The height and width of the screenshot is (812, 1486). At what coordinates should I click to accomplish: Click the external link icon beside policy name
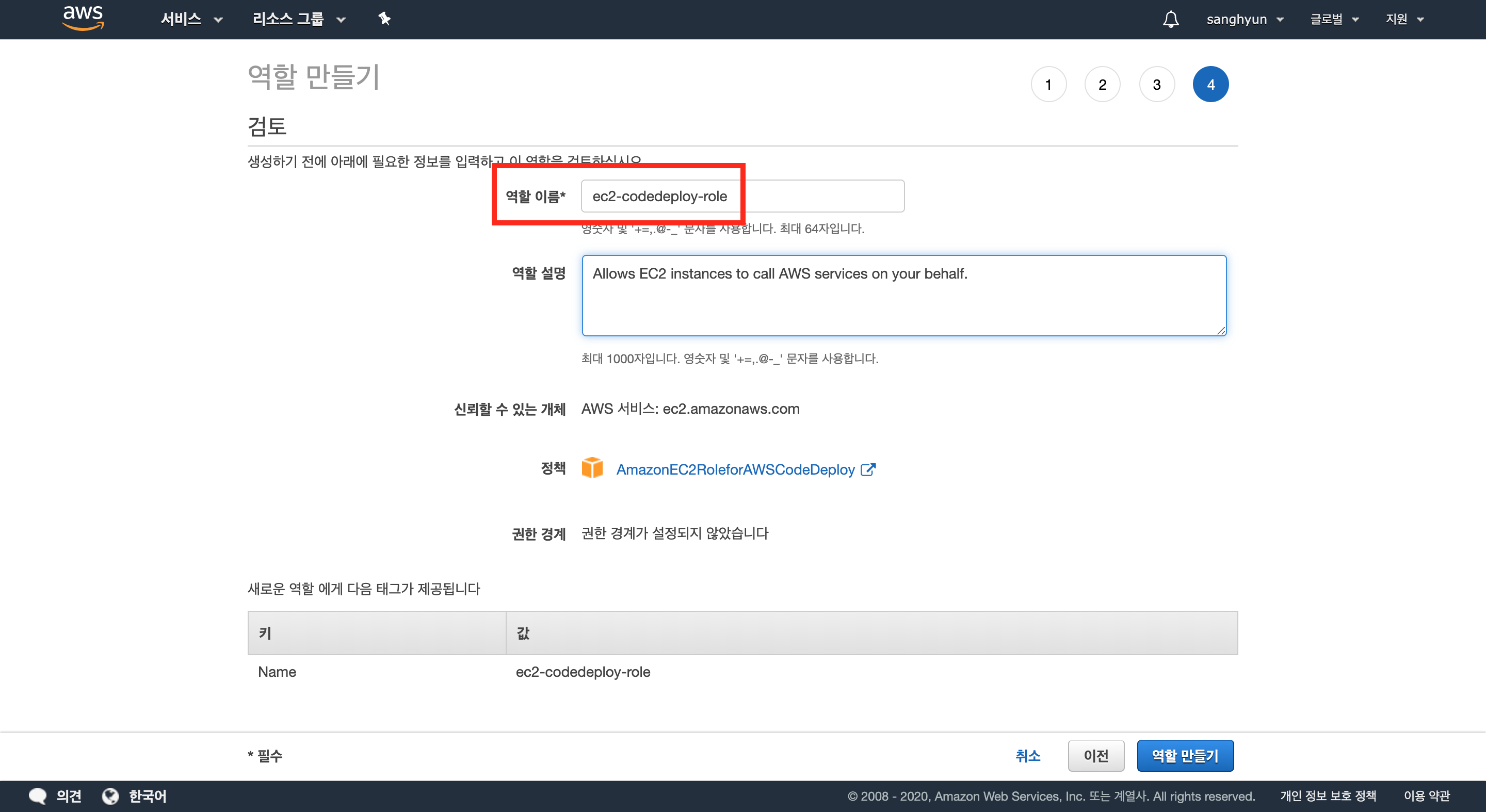[x=867, y=469]
